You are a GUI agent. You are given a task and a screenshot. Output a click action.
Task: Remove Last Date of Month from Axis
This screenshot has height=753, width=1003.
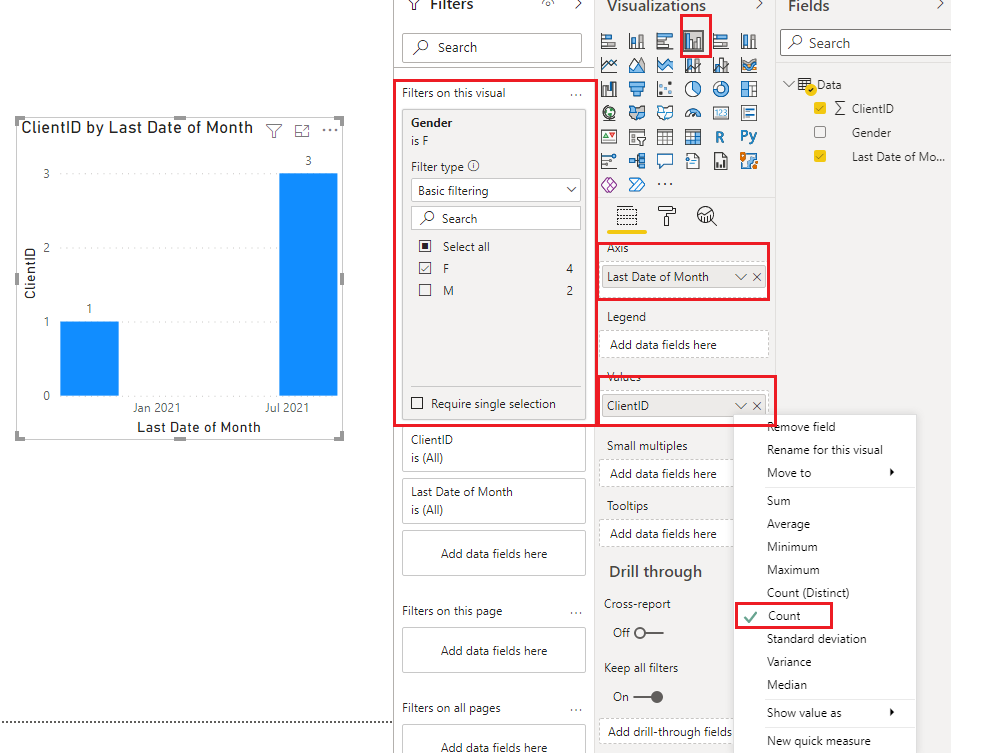(757, 277)
